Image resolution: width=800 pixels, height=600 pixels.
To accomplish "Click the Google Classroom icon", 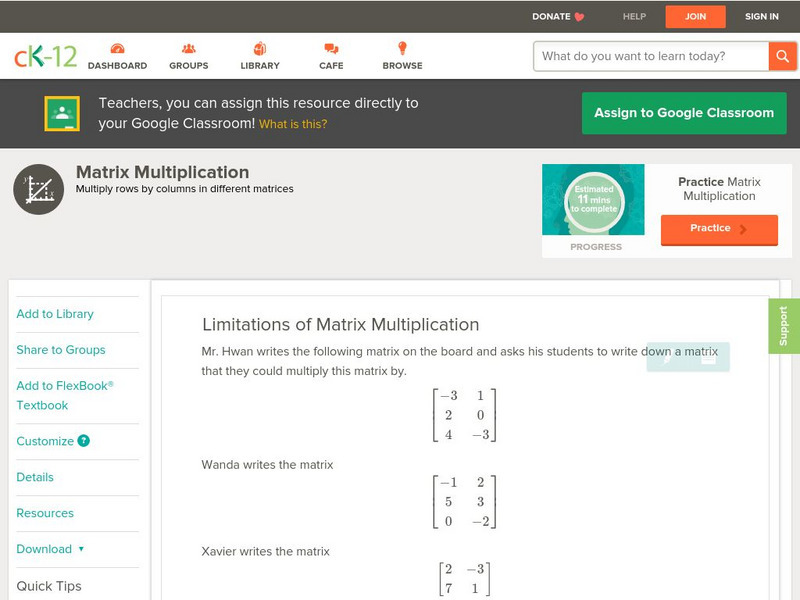I will pyautogui.click(x=62, y=113).
